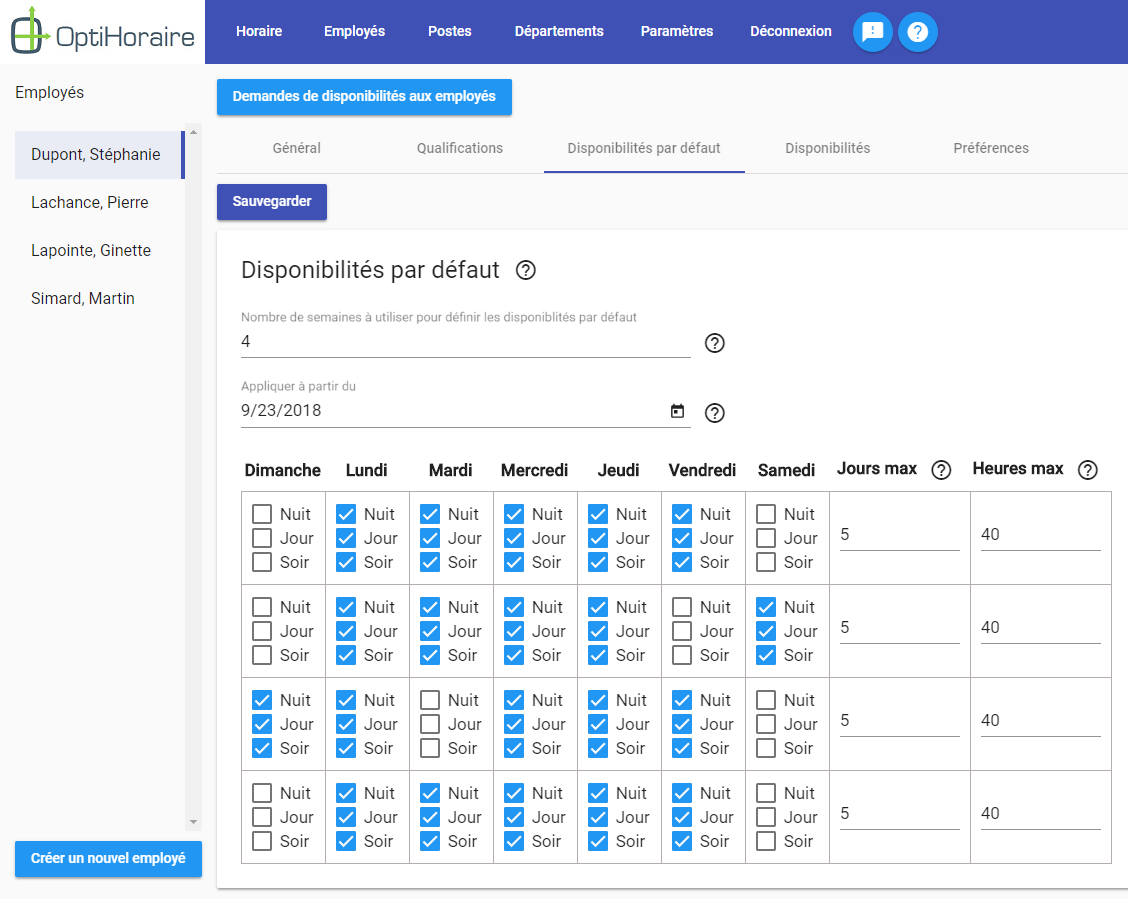The image size is (1128, 899).
Task: Check Samedi Jour in week one
Action: 766,538
